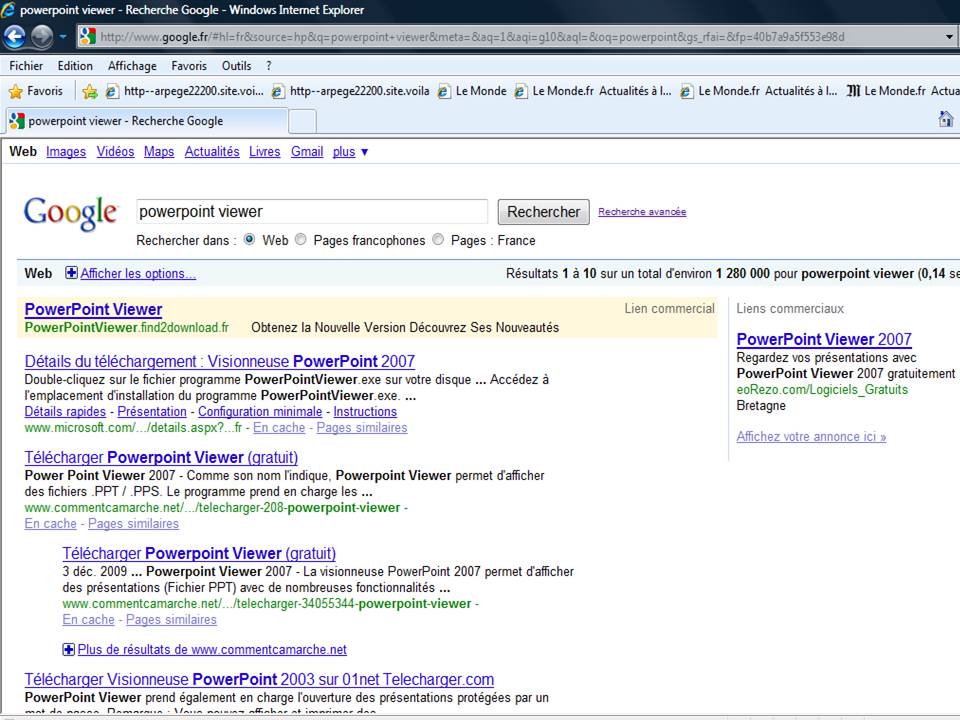Go back with the browser Back arrow

click(14, 37)
